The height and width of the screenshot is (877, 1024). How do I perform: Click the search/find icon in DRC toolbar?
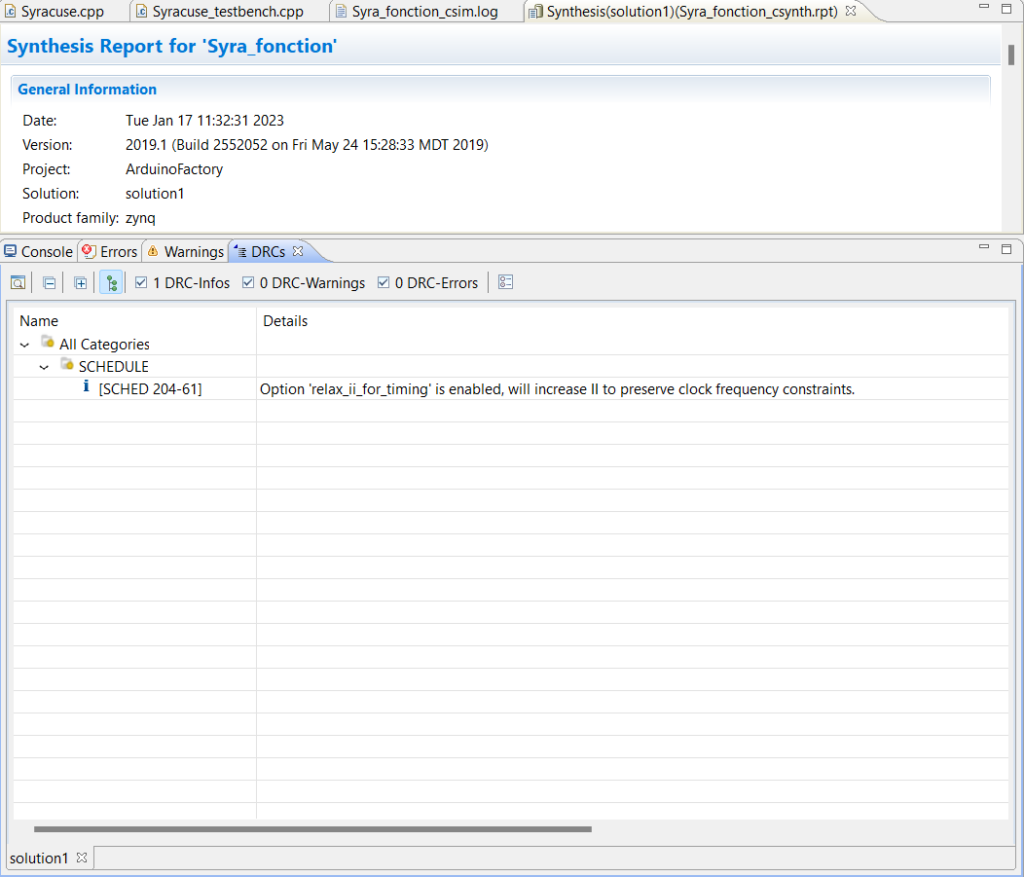coord(18,283)
